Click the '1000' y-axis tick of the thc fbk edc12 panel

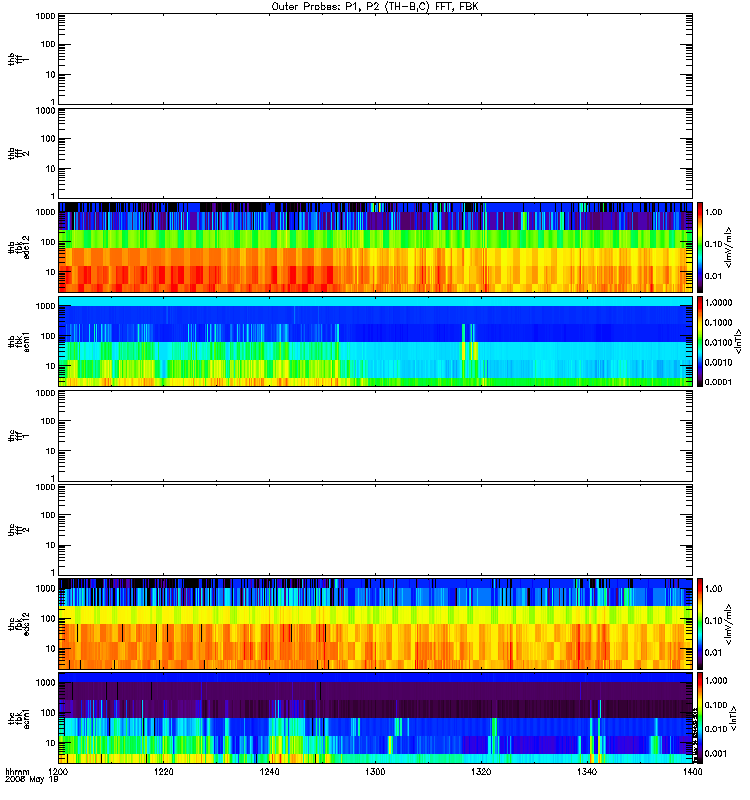click(45, 589)
